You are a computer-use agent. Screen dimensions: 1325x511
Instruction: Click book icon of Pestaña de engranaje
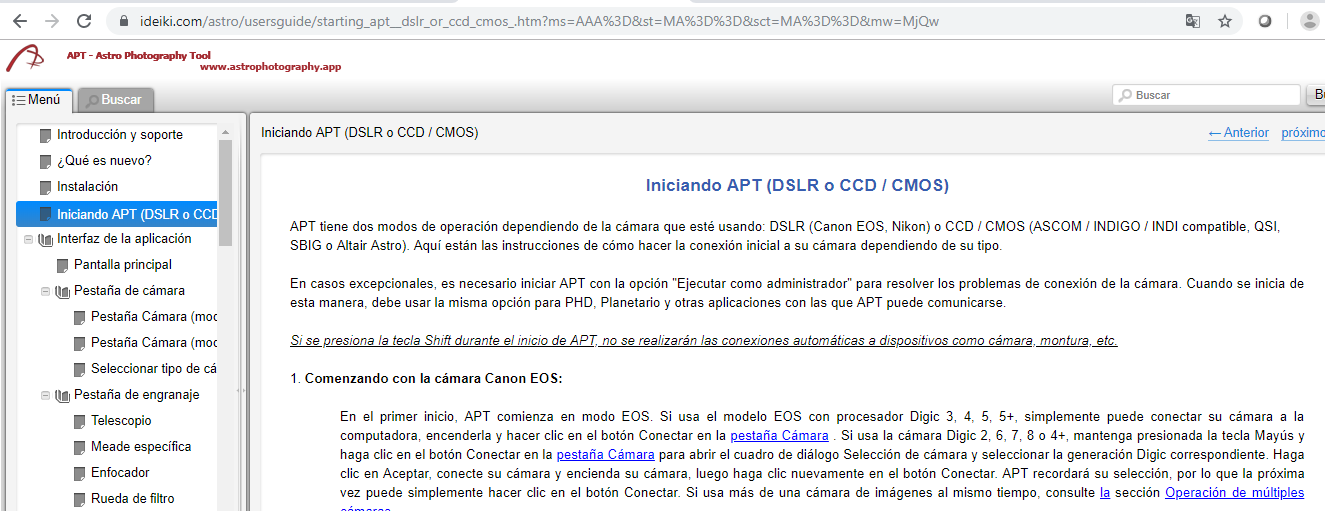[62, 395]
